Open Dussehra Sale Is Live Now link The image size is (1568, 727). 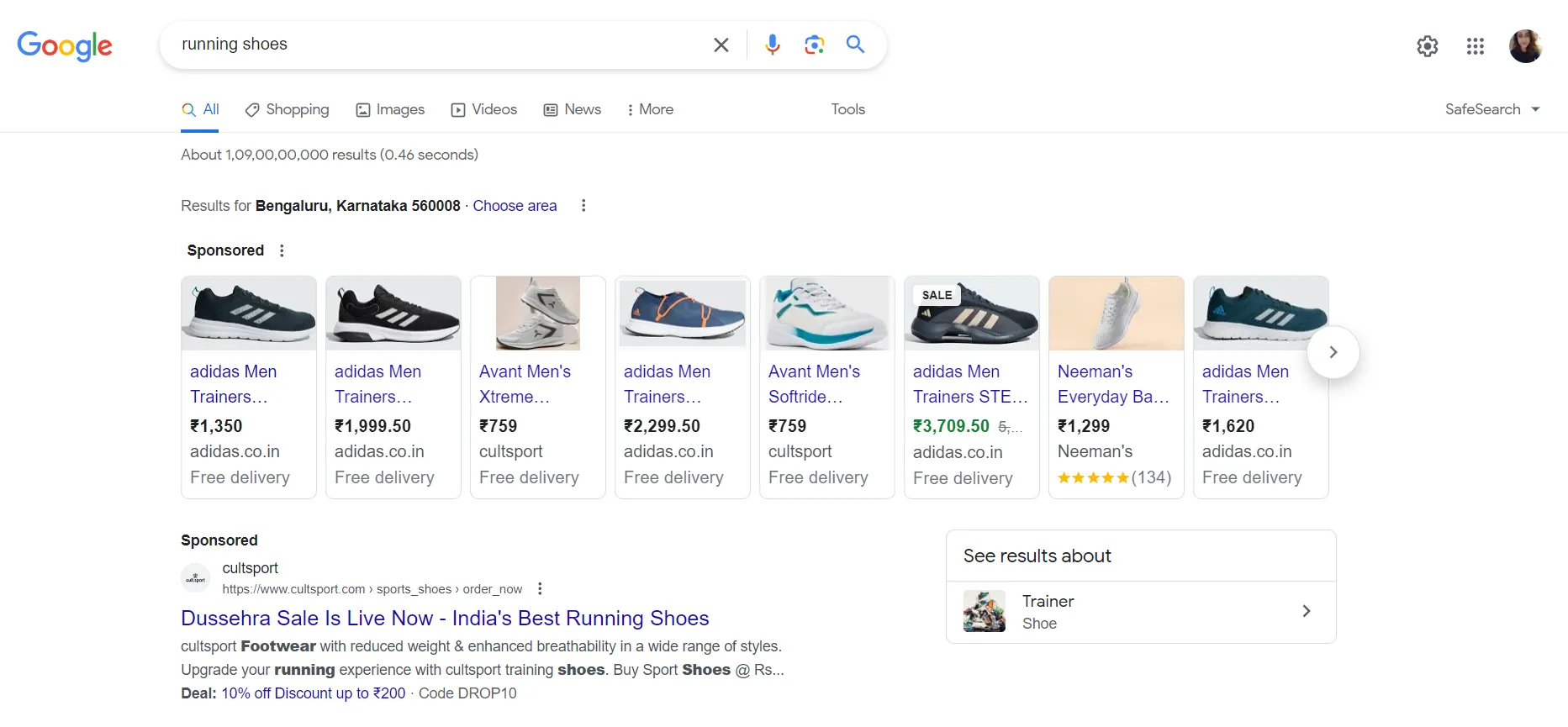445,619
